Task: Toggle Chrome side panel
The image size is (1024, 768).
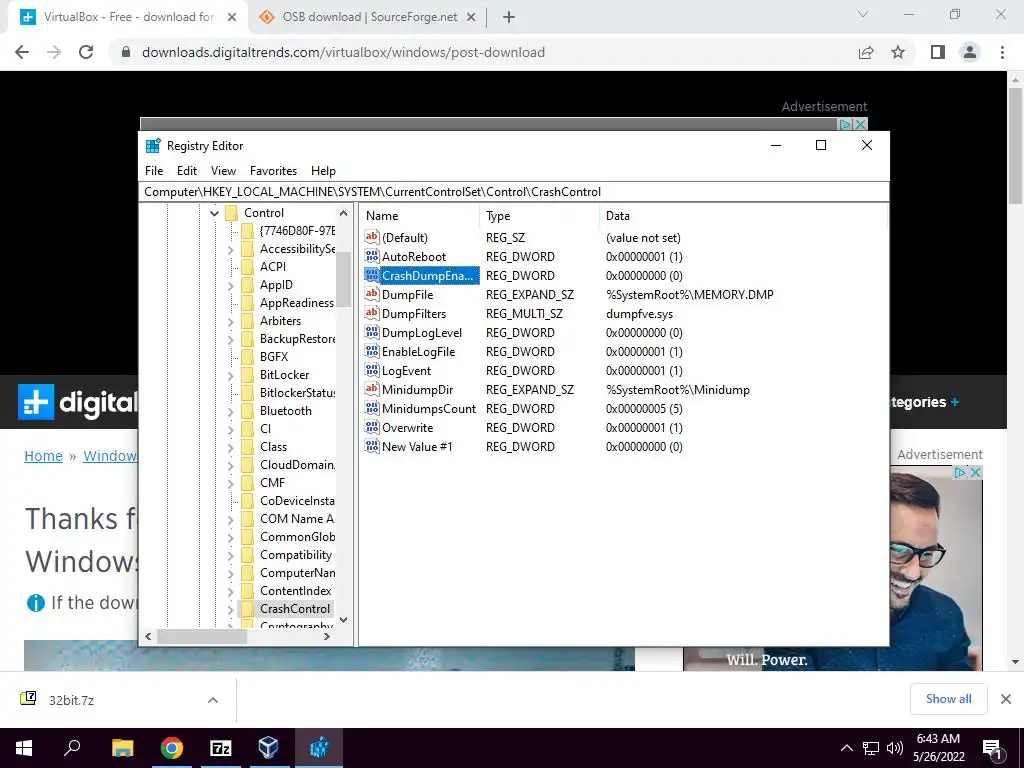Action: [938, 52]
